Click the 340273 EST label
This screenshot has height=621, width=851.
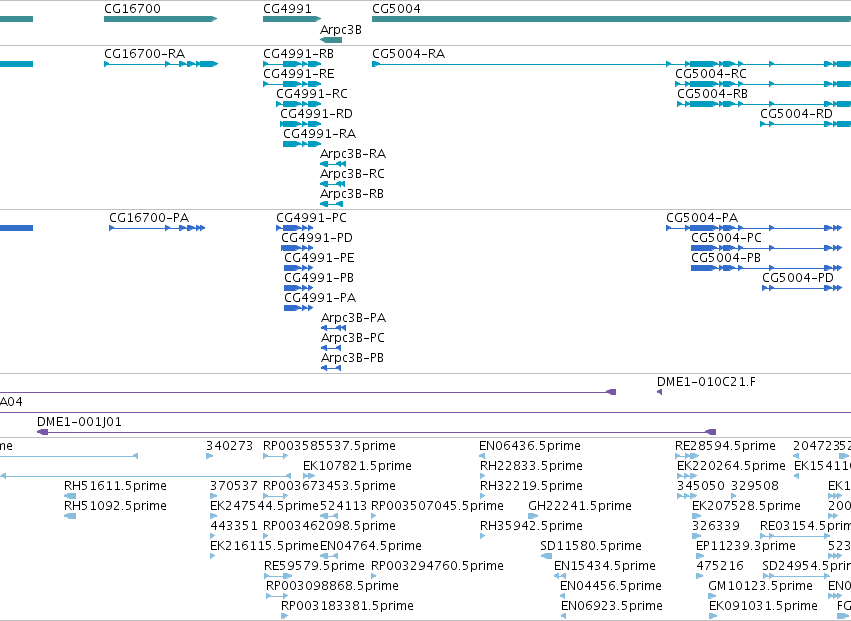click(x=230, y=446)
